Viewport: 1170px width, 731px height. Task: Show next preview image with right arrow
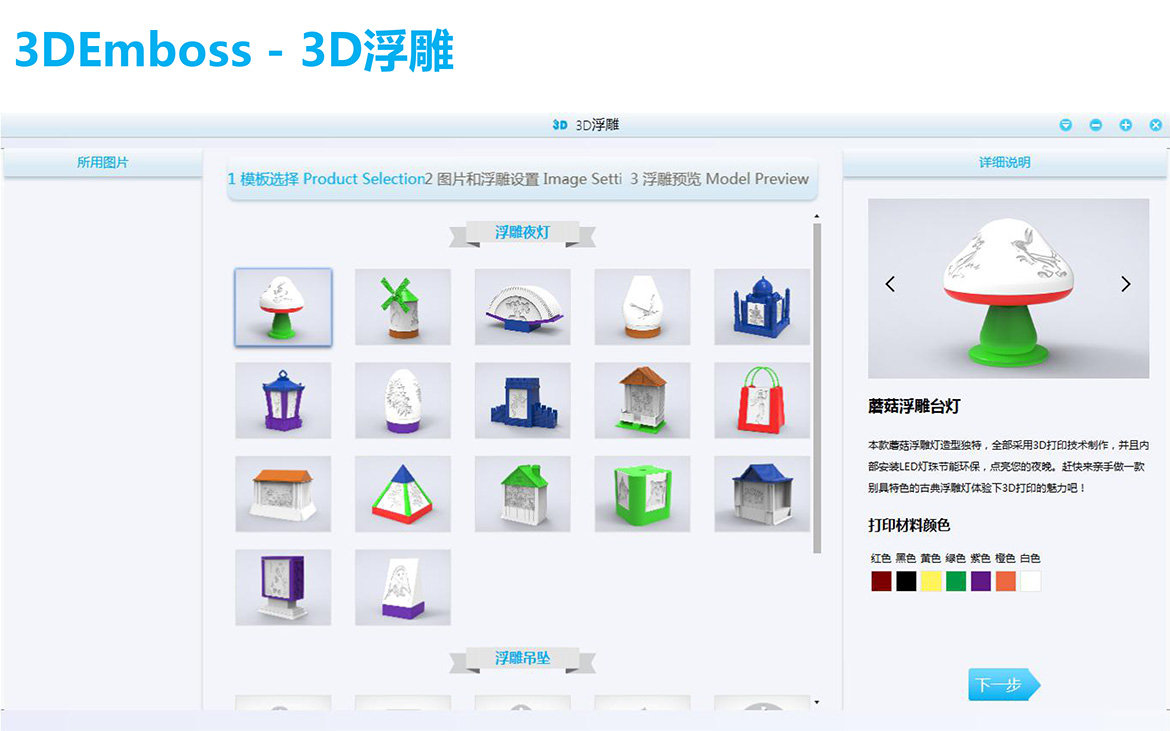pyautogui.click(x=1126, y=284)
